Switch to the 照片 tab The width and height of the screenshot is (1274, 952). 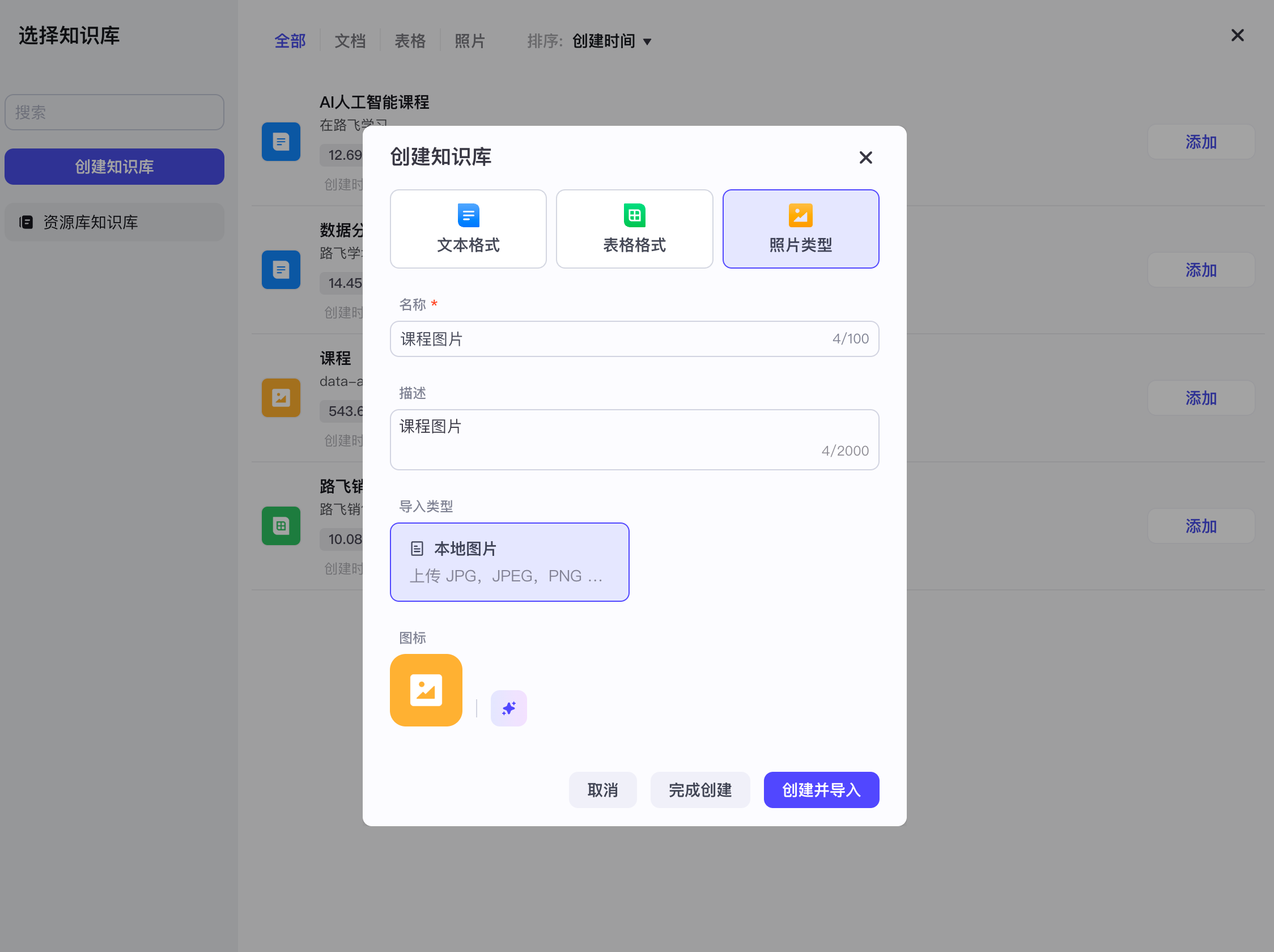point(469,40)
